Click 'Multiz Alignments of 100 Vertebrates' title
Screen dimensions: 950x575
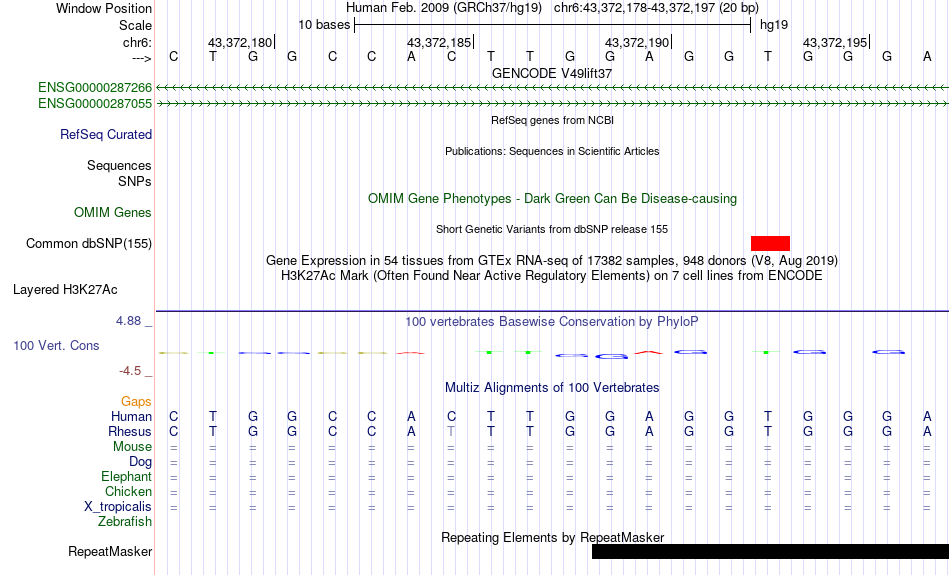pyautogui.click(x=552, y=388)
